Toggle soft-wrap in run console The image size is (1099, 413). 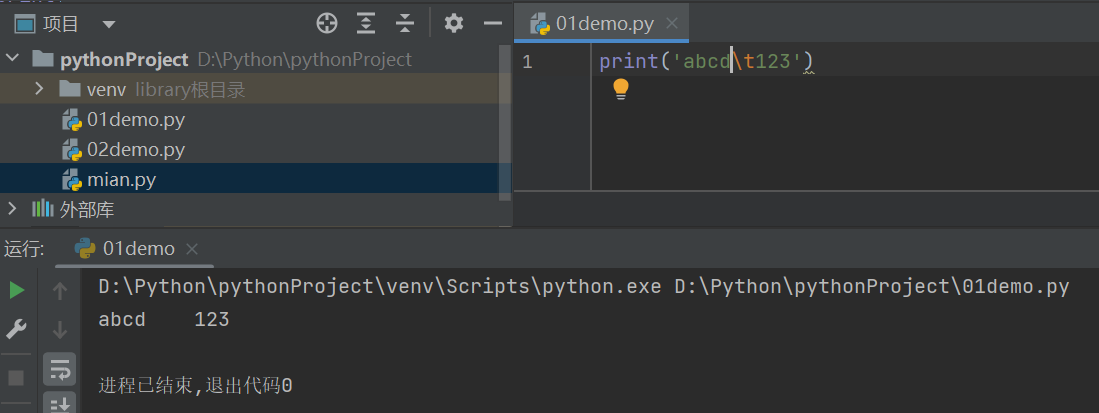pyautogui.click(x=59, y=368)
